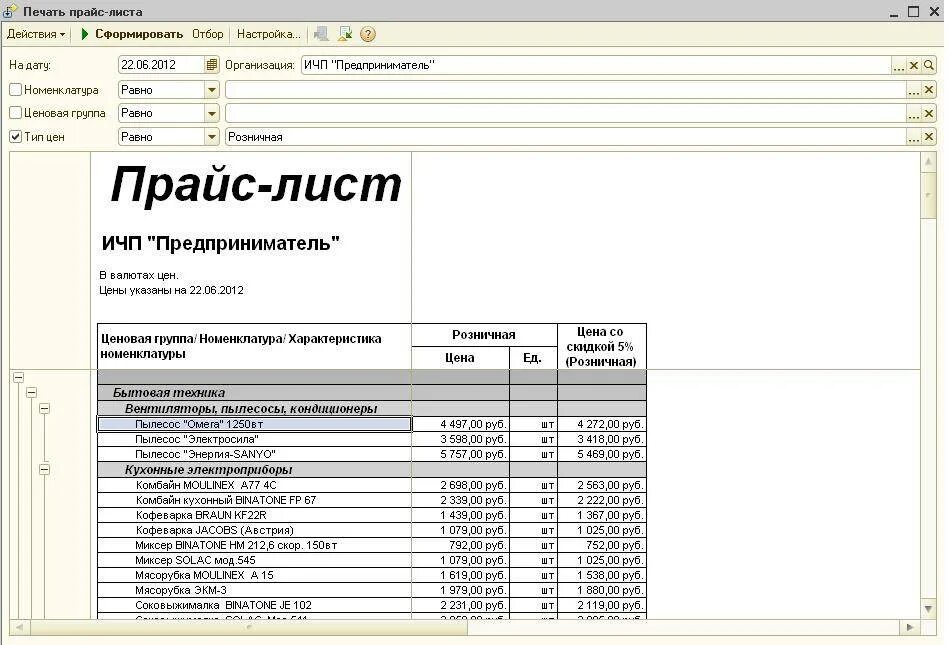The image size is (948, 645).
Task: Edit the date field 22.06.2012
Action: point(161,65)
